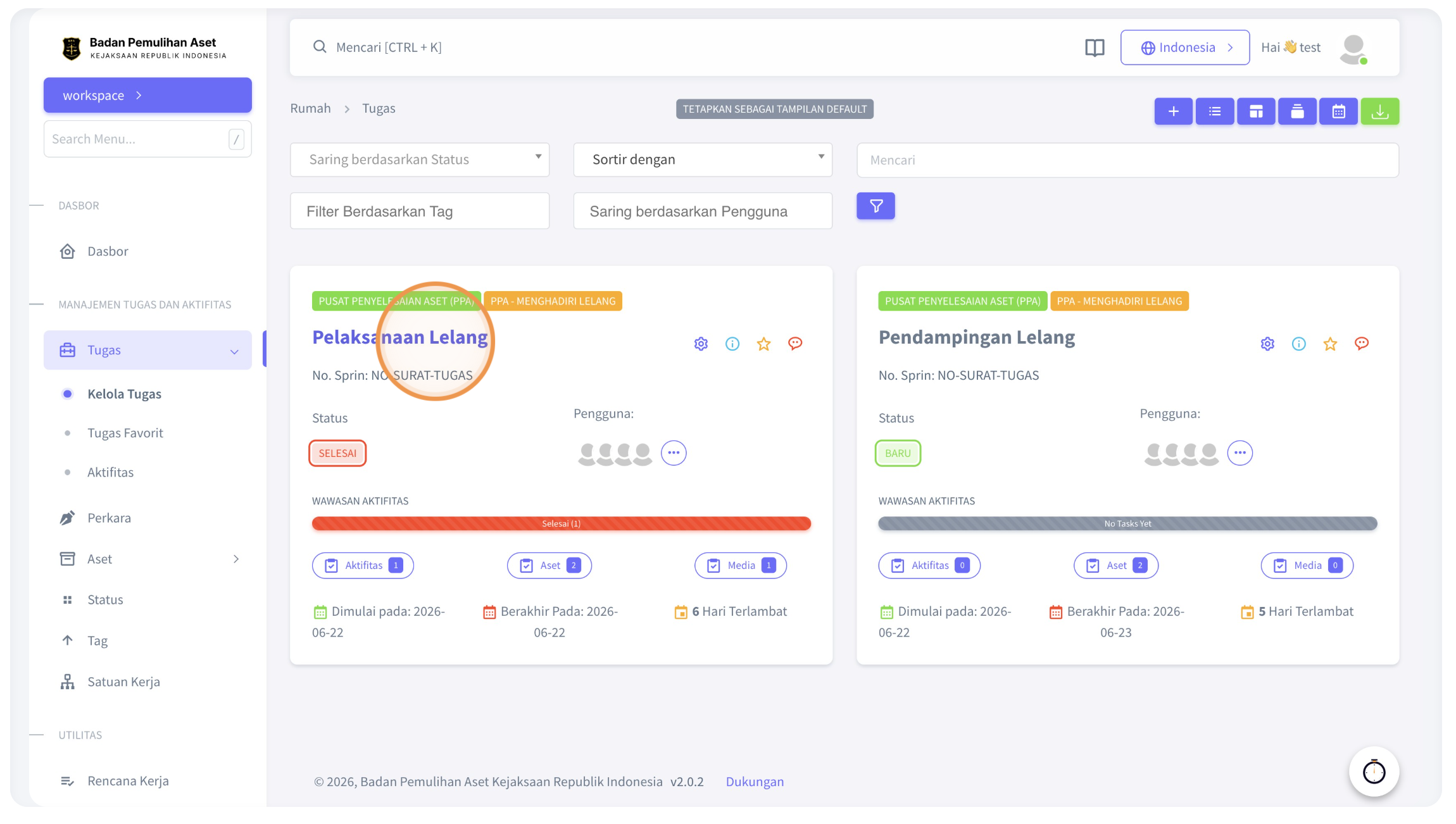Switch to list view icon
1456x824 pixels.
point(1214,111)
